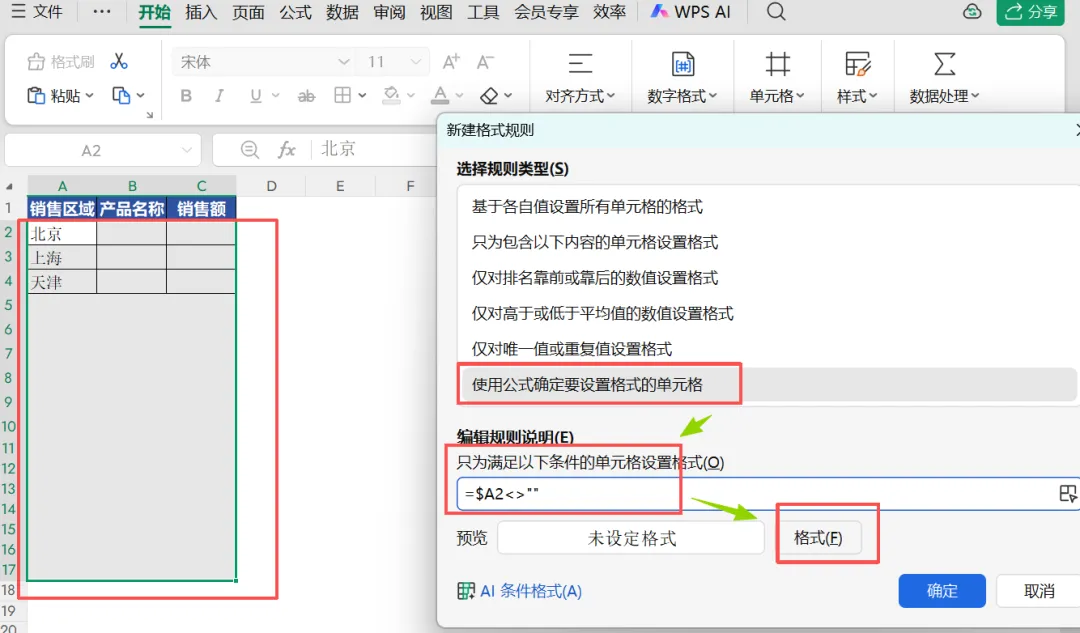Click the cloud sync status icon
1080x633 pixels.
[x=972, y=12]
